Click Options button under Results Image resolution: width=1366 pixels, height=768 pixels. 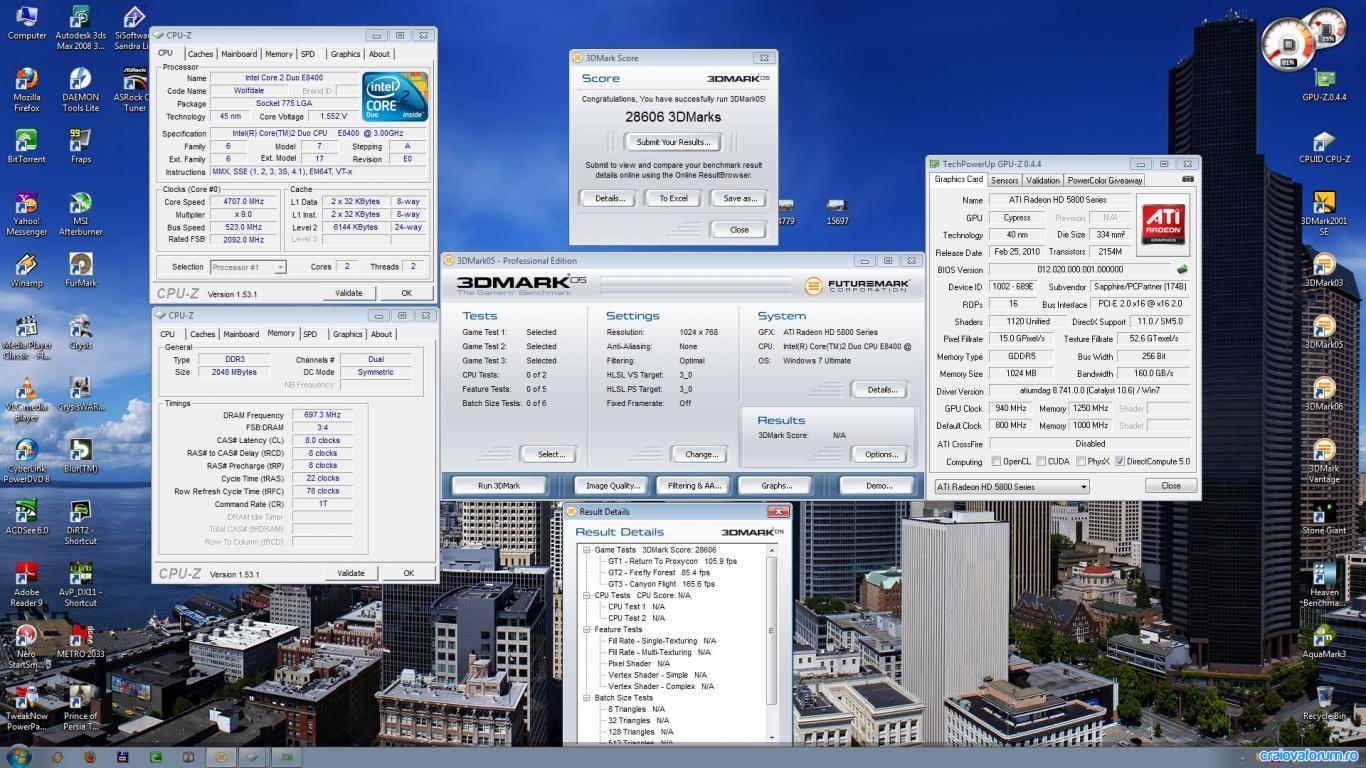[880, 454]
